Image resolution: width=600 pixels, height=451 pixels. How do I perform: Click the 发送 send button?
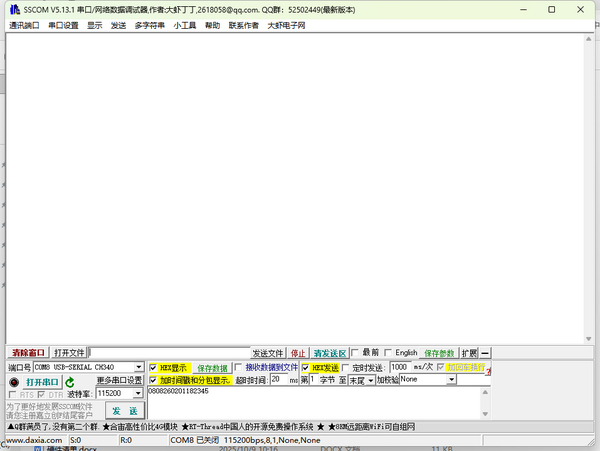[125, 411]
